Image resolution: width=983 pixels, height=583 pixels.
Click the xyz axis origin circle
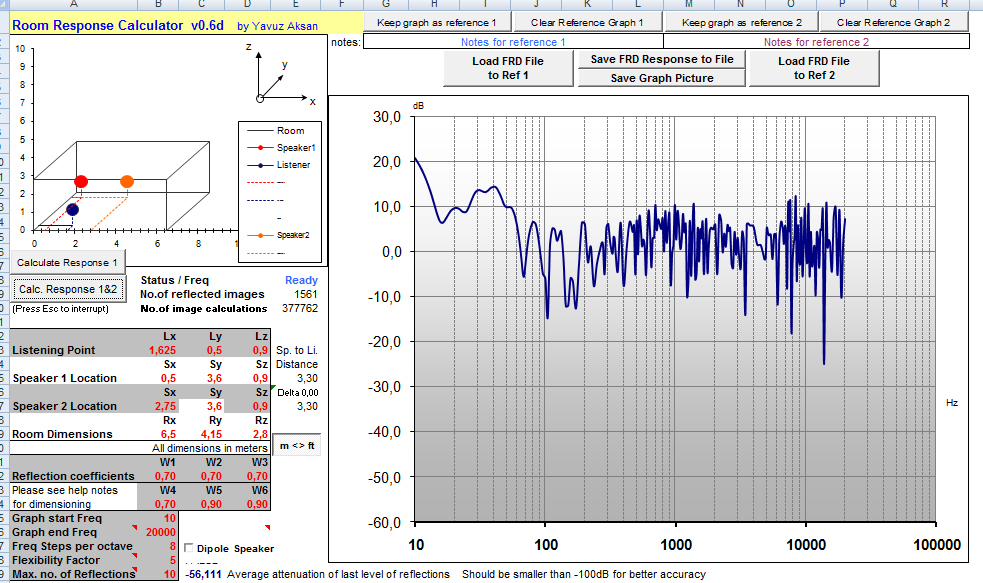tap(260, 99)
